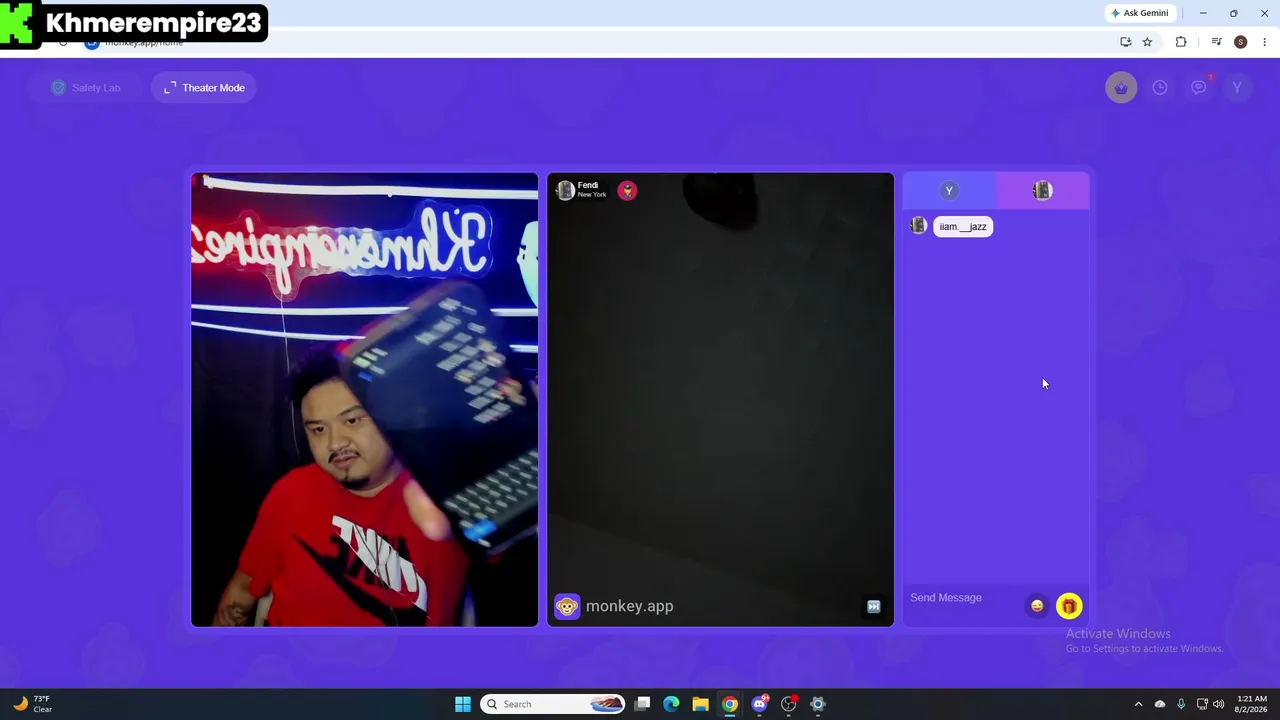Screen dimensions: 1280x720
Task: Open Chrome media controls icon
Action: [x=1216, y=42]
